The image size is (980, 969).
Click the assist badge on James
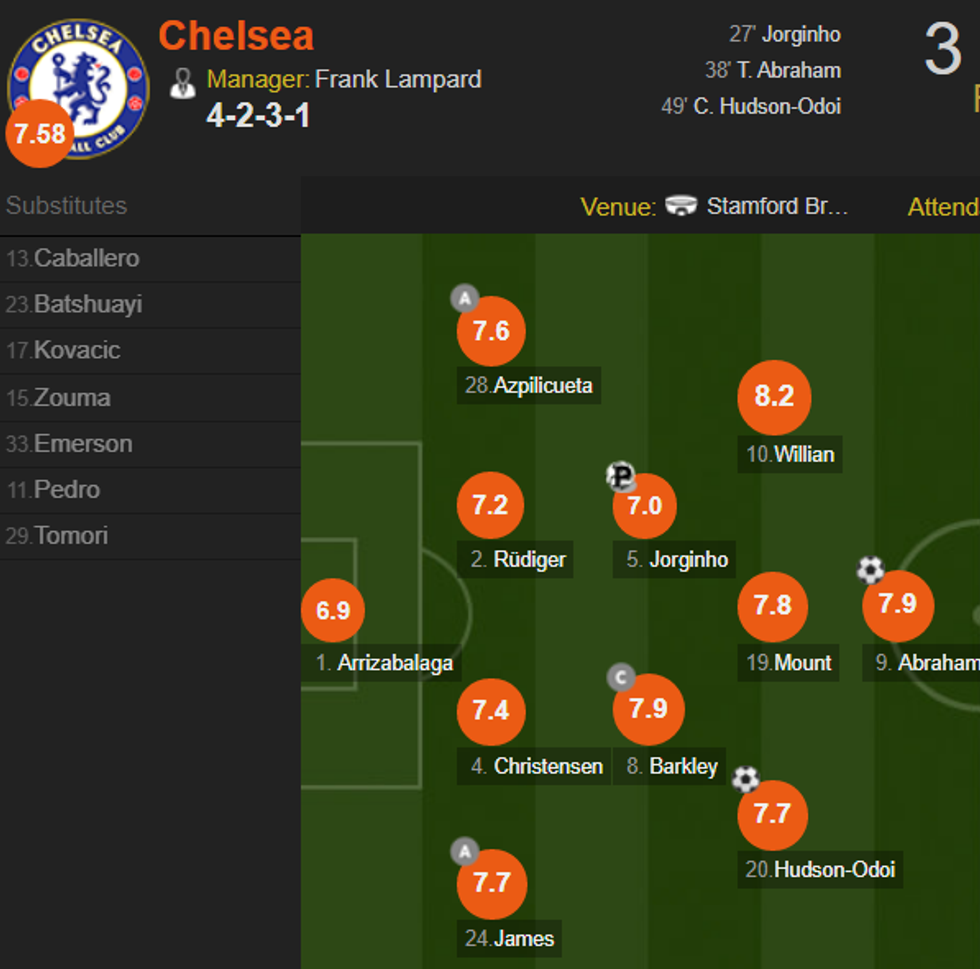click(x=464, y=851)
